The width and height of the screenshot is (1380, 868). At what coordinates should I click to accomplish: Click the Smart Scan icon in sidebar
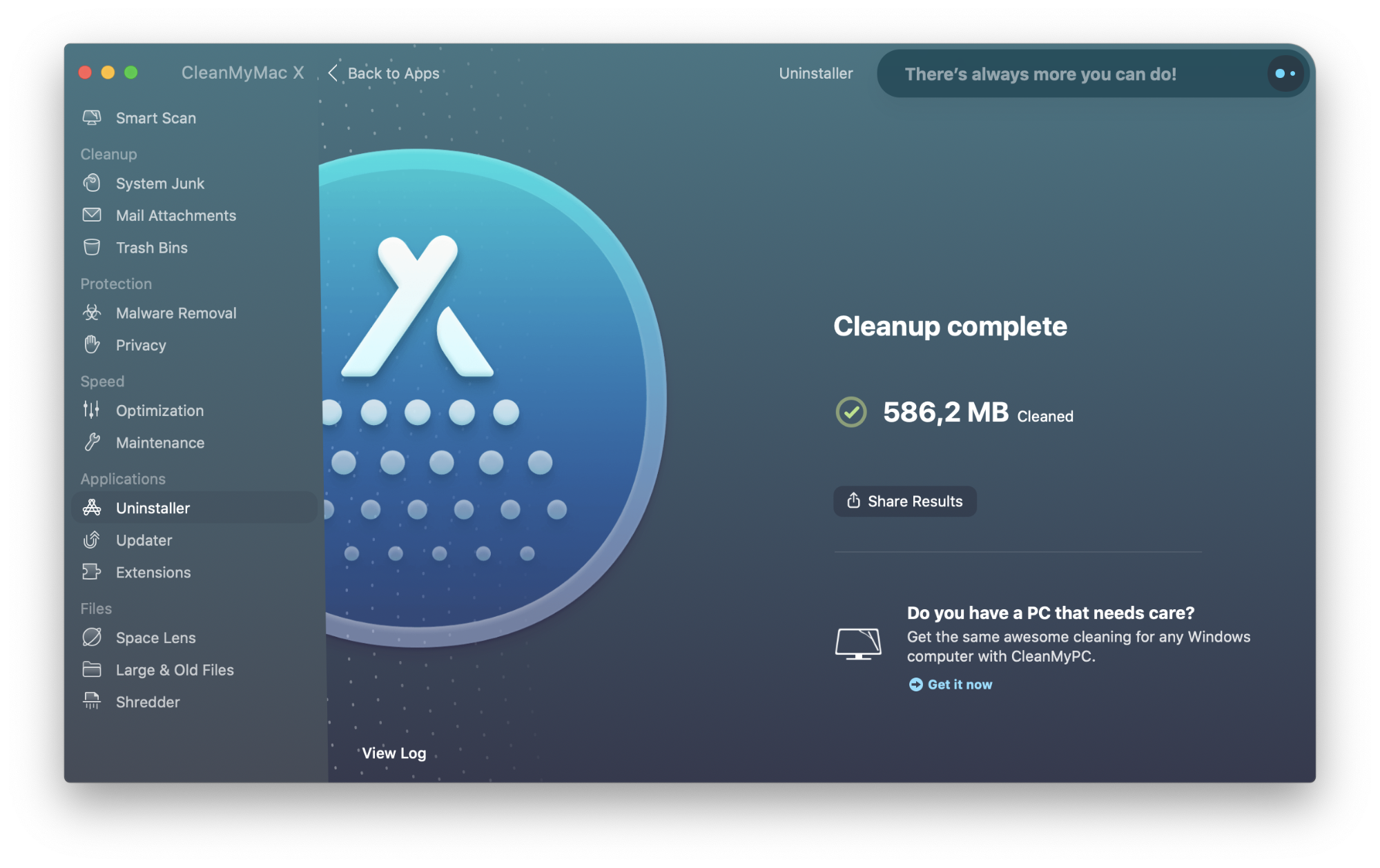tap(93, 117)
